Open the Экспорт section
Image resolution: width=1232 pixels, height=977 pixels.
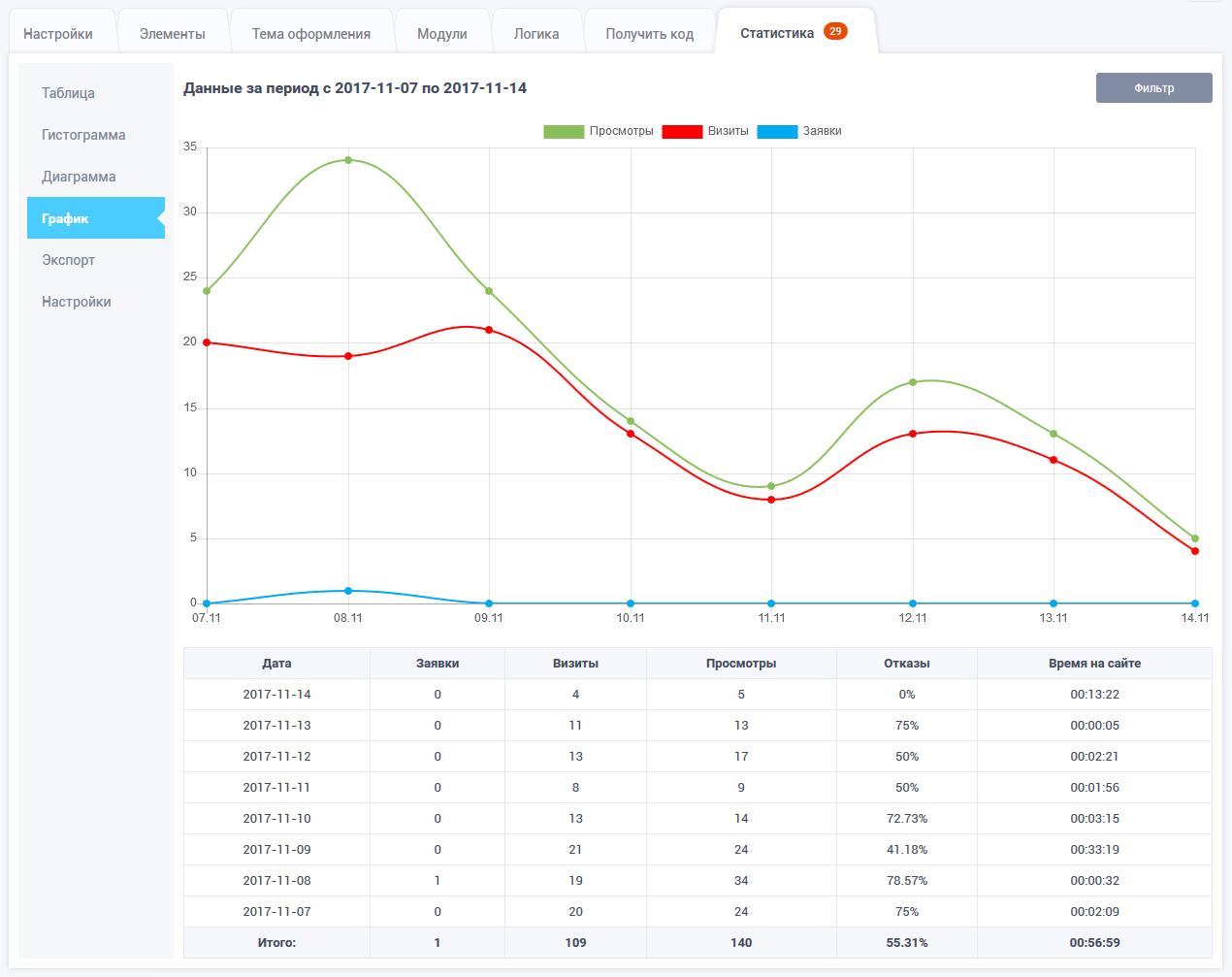(68, 260)
